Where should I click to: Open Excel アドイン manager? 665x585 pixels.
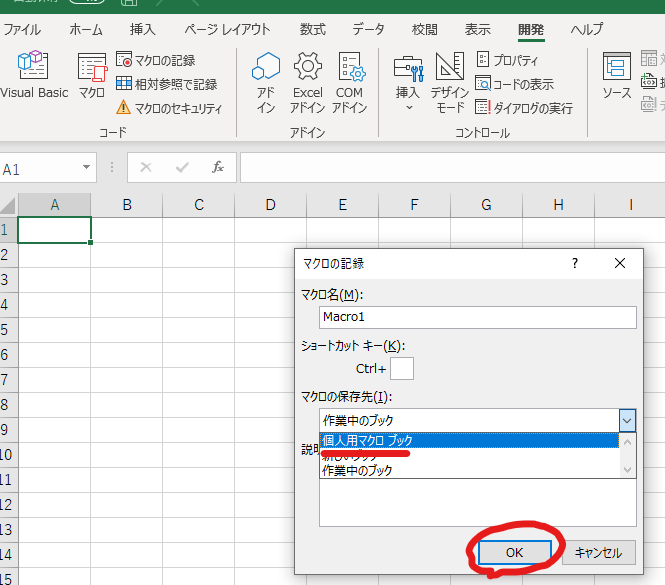(x=307, y=83)
